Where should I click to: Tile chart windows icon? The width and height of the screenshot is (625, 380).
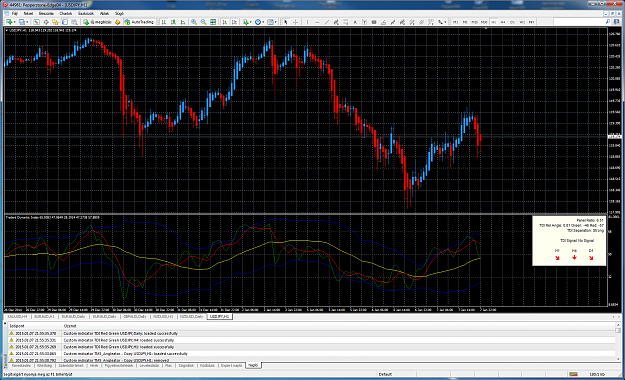(x=213, y=22)
